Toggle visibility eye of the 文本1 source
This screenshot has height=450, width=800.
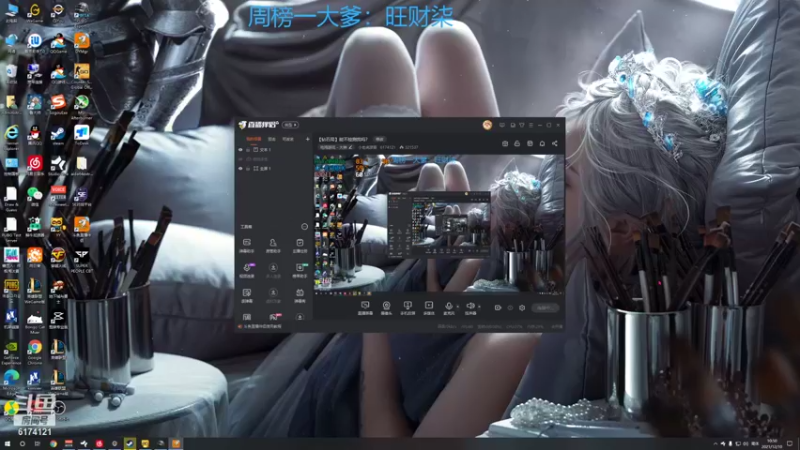click(241, 150)
